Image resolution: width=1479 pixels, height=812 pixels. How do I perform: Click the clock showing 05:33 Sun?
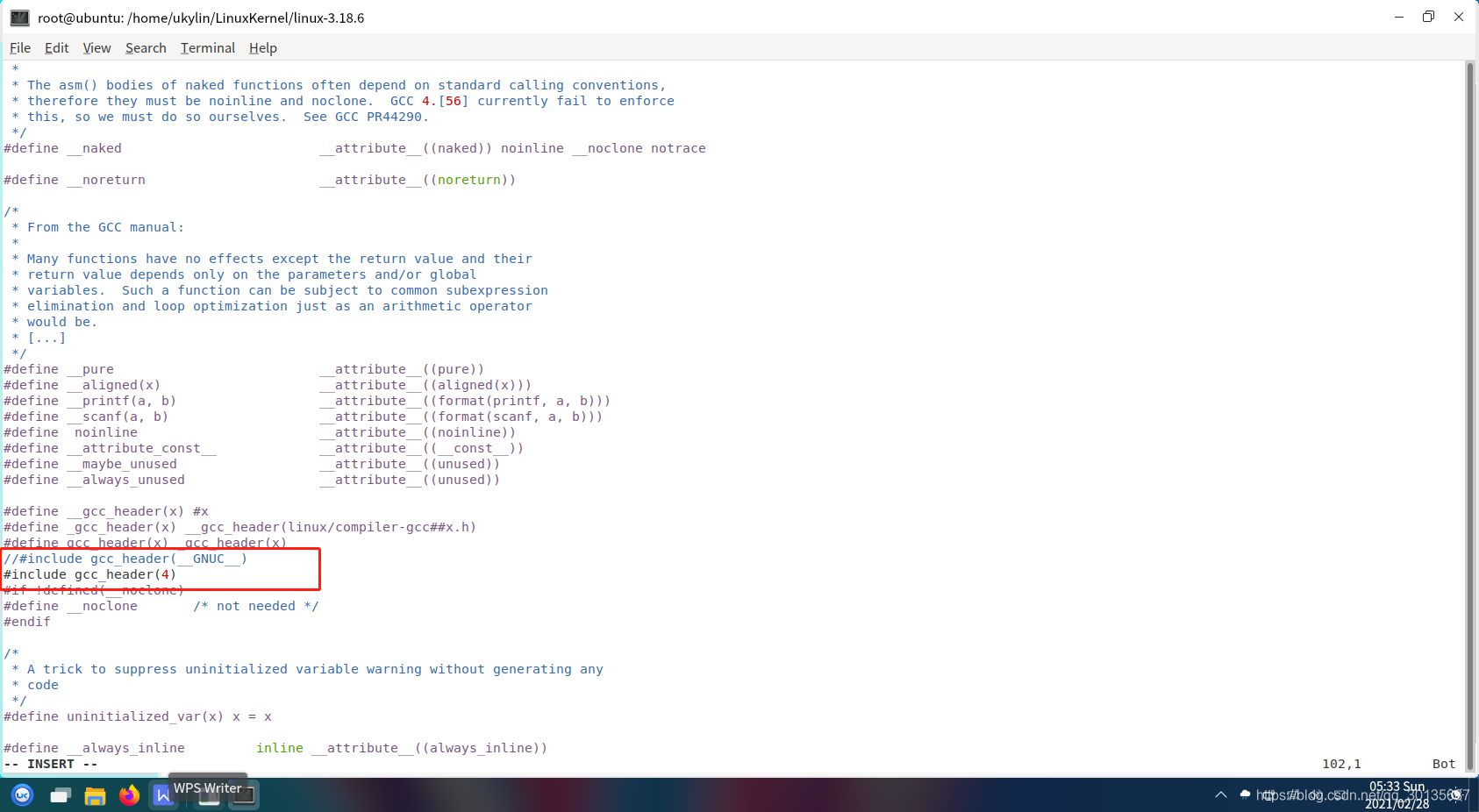point(1397,794)
